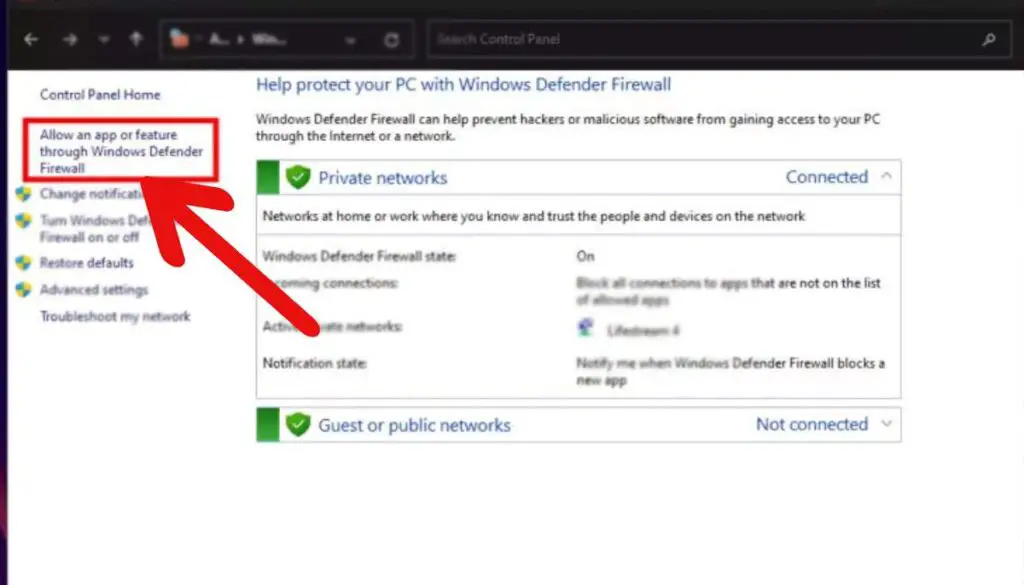Open Change notification settings link
Image resolution: width=1024 pixels, height=585 pixels.
pyautogui.click(x=92, y=194)
